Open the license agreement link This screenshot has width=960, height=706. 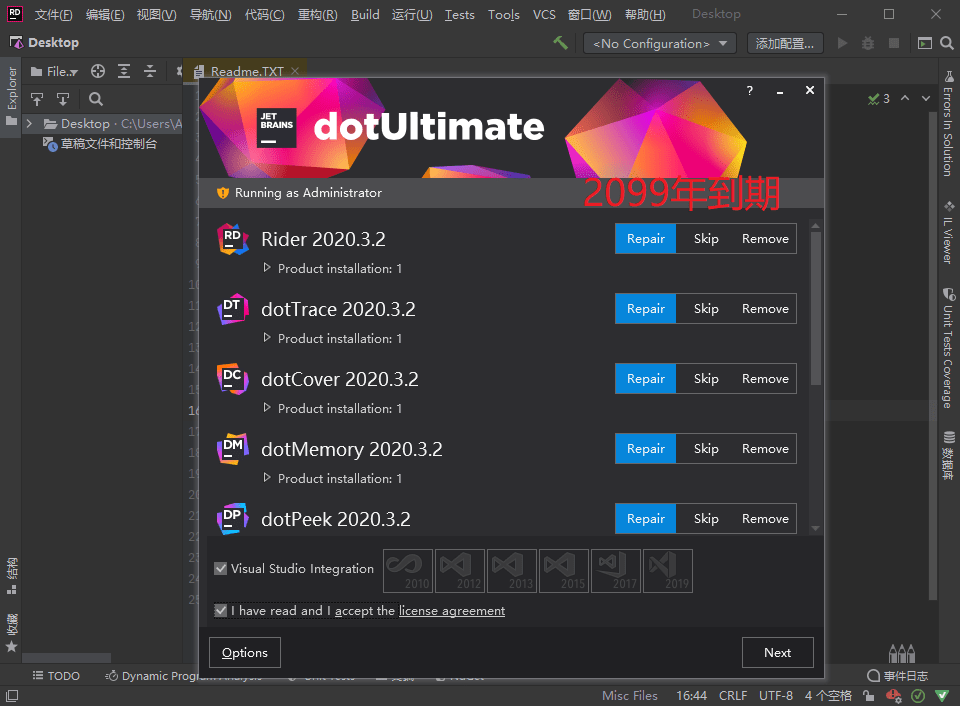[452, 610]
